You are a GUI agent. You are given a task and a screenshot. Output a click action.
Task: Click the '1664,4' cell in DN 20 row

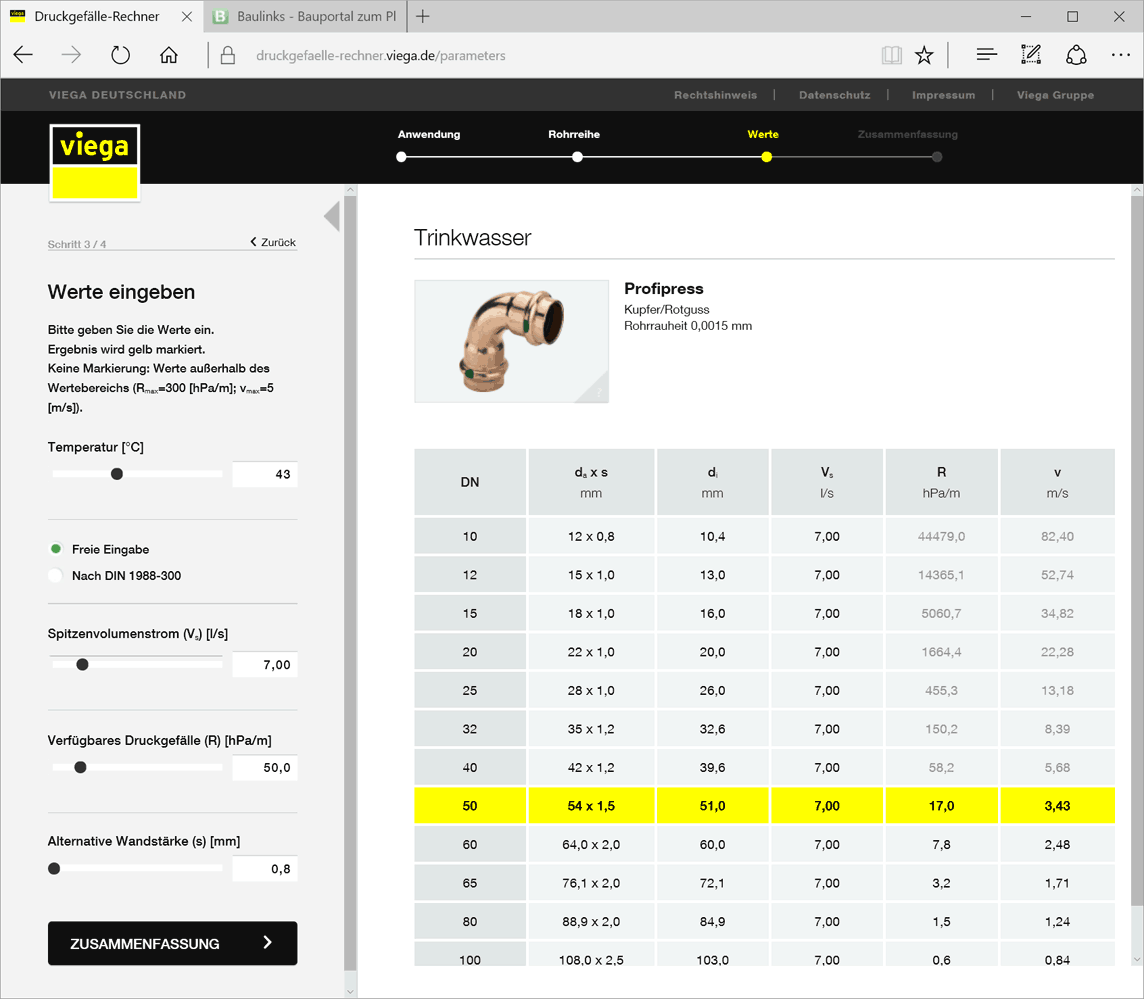(x=941, y=652)
